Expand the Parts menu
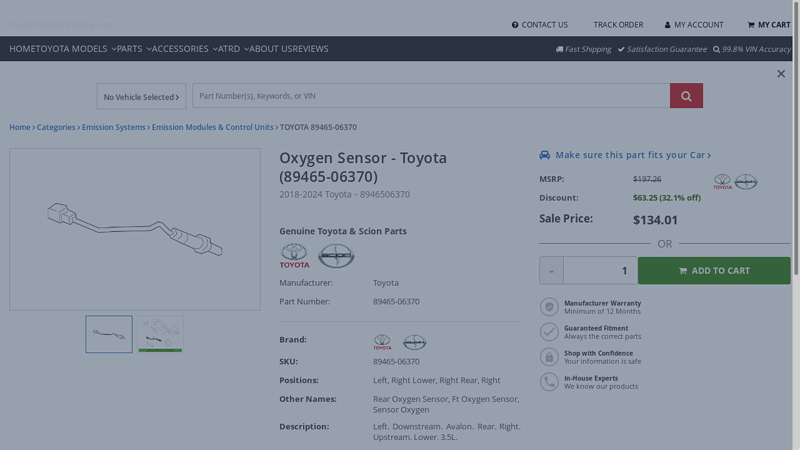 (134, 49)
